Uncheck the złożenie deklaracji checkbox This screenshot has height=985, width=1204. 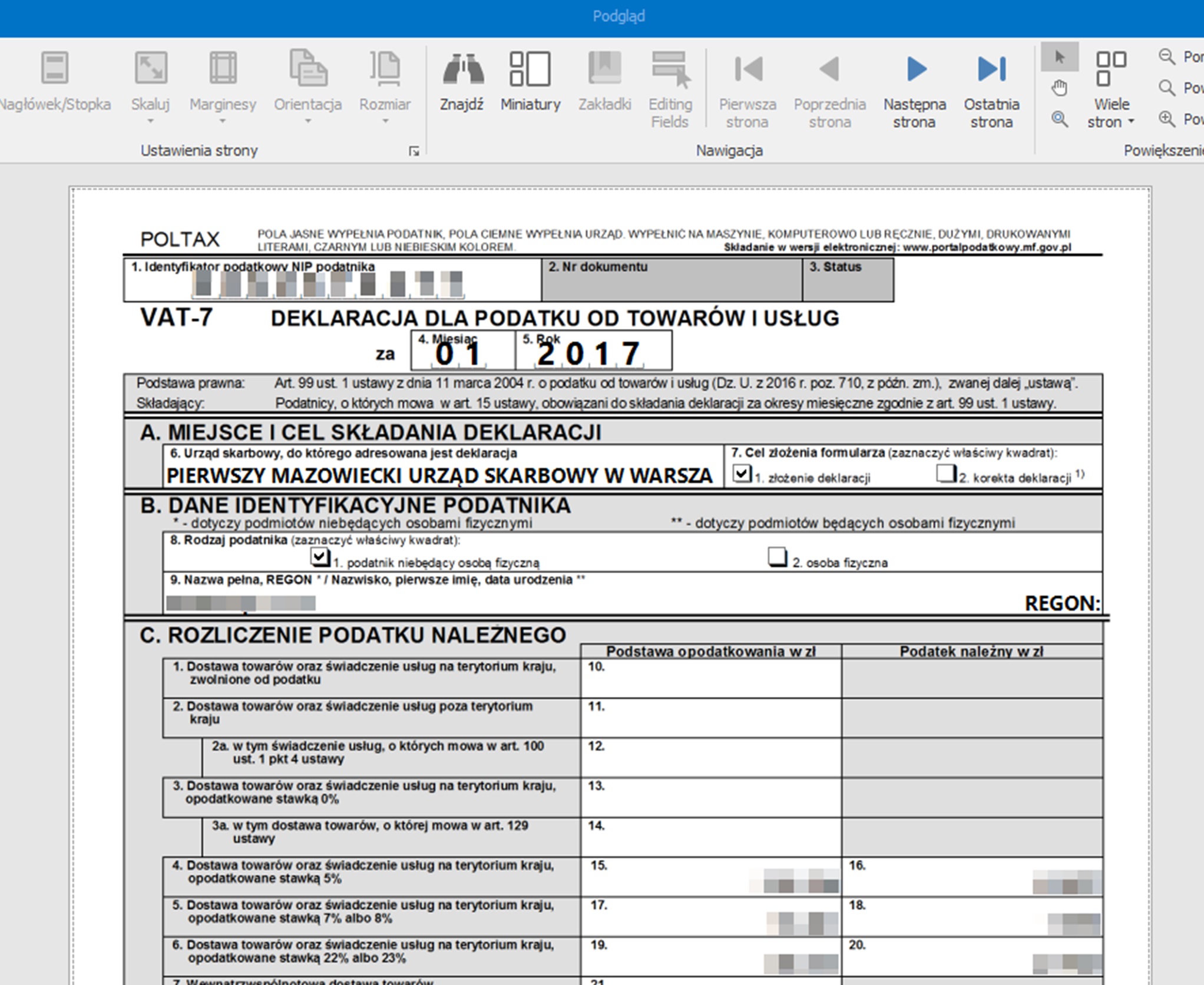coord(742,473)
